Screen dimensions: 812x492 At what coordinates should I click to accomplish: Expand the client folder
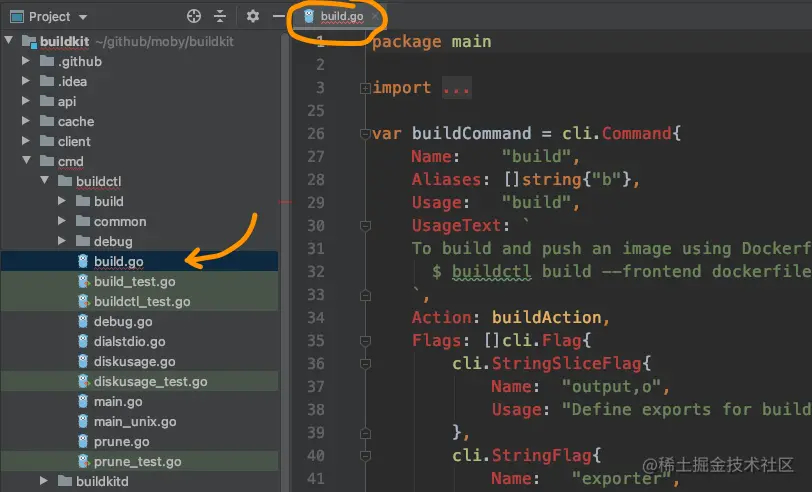(25, 141)
